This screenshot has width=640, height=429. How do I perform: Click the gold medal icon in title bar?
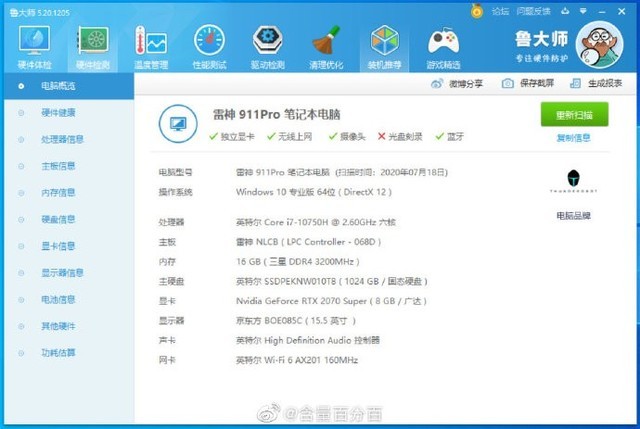(477, 11)
